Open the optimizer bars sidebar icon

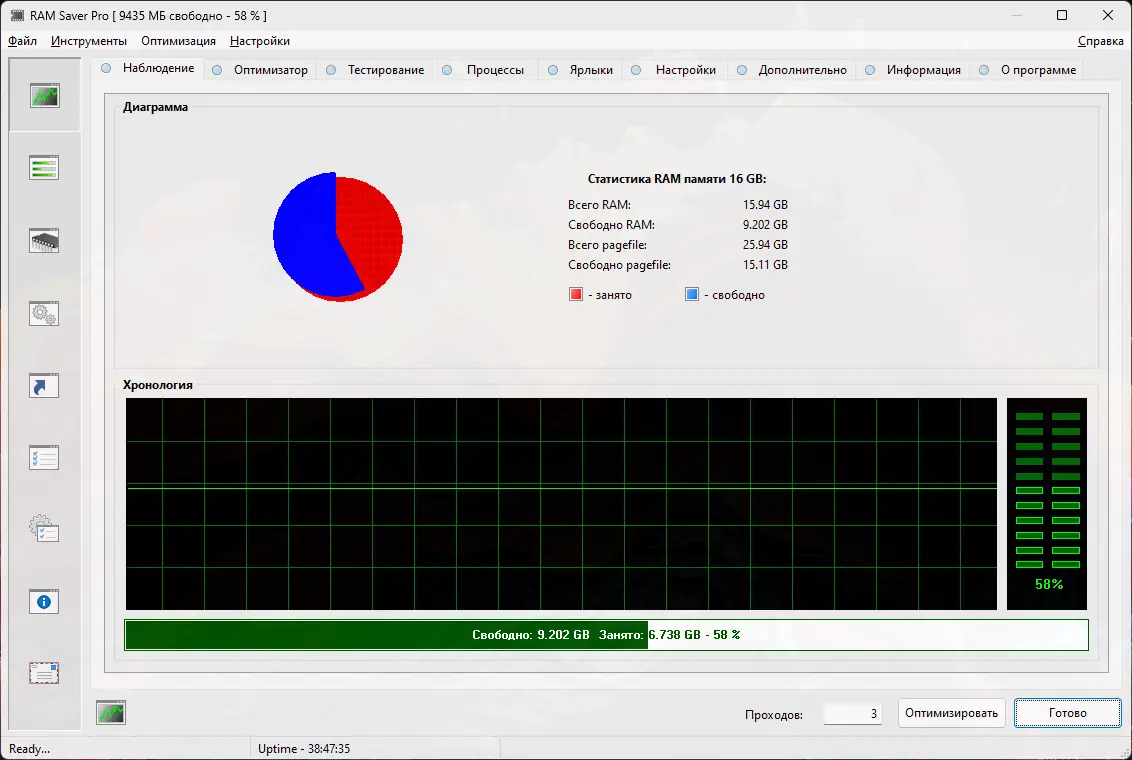click(44, 168)
